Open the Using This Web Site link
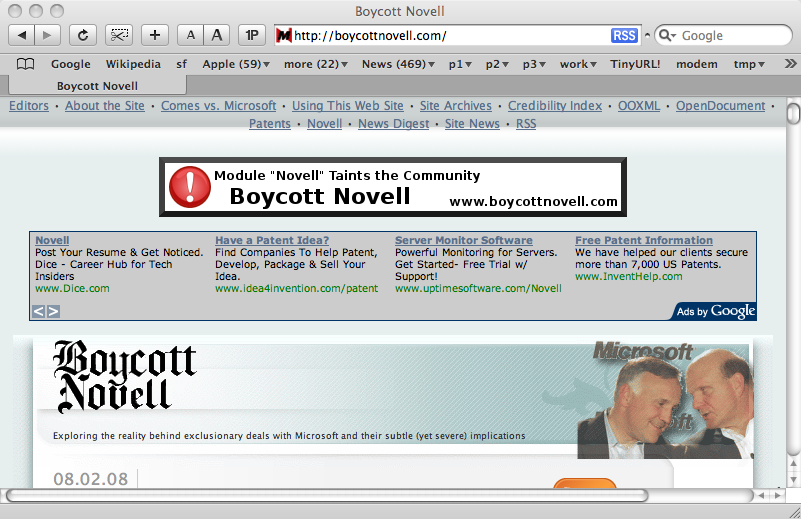 348,106
